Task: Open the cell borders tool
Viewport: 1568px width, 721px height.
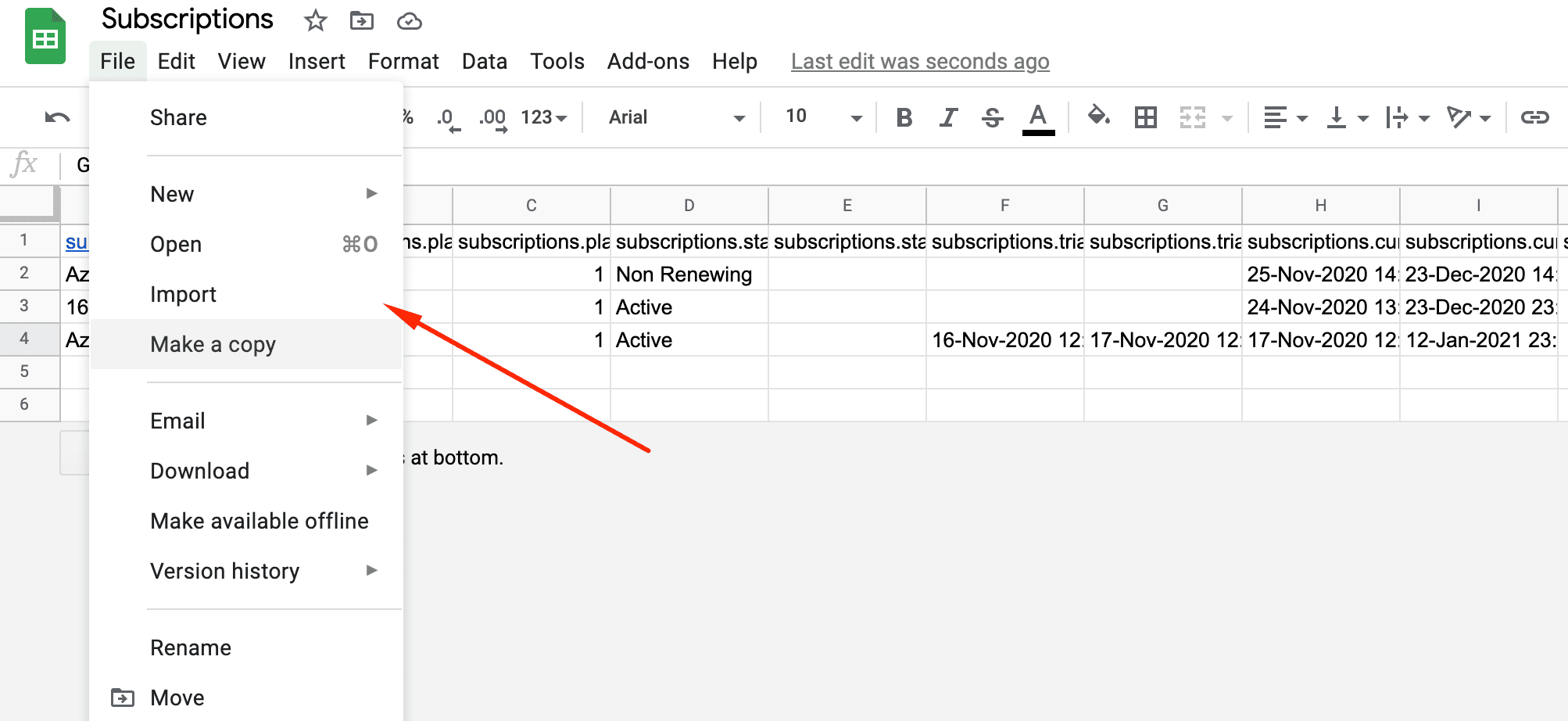Action: pos(1146,117)
